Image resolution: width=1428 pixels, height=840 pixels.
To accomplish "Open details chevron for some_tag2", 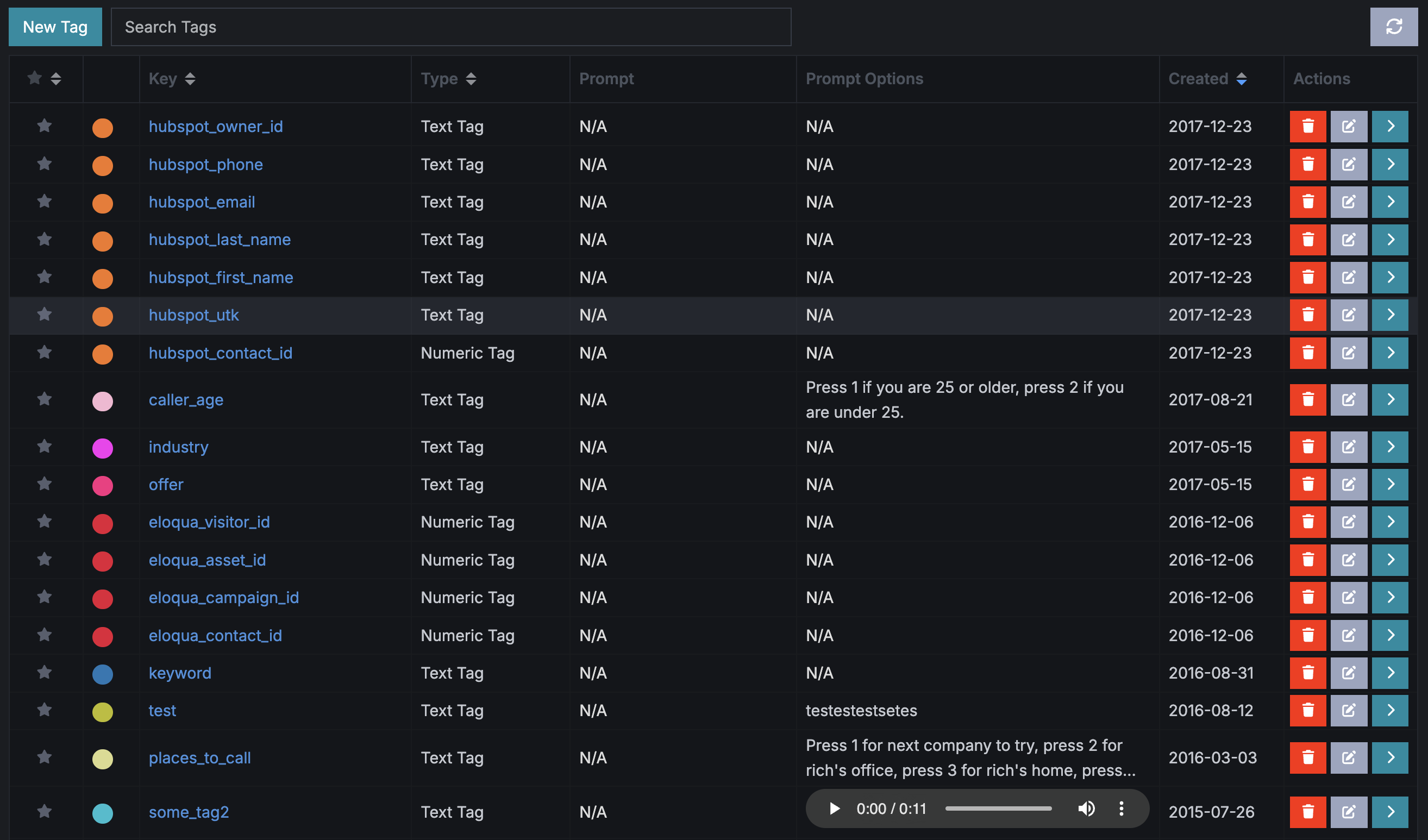I will 1390,812.
